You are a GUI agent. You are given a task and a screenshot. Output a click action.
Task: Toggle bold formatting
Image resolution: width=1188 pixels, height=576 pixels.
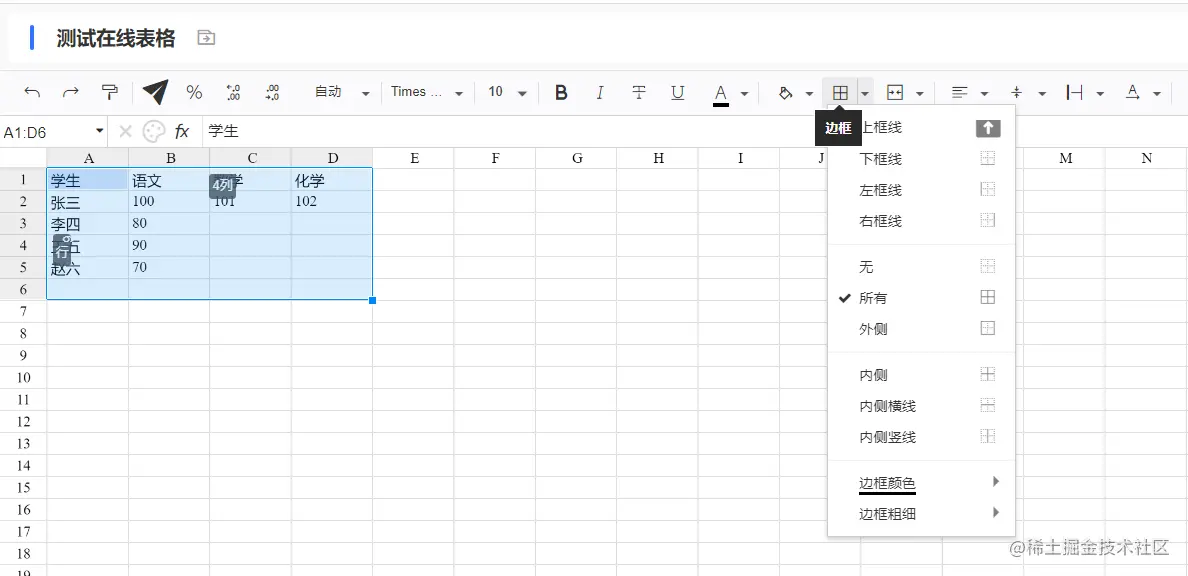561,92
